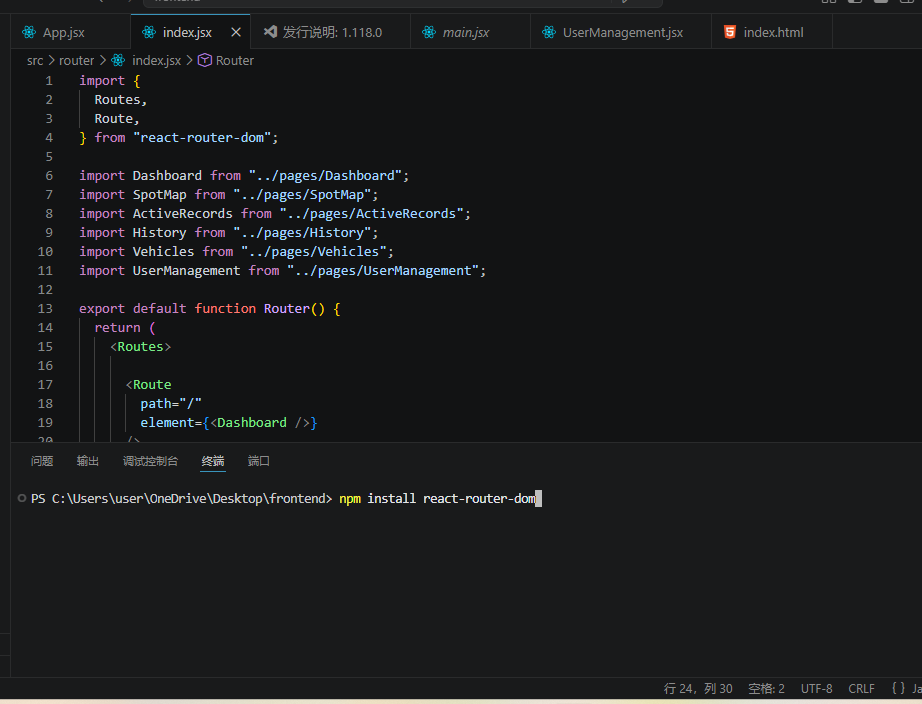The height and width of the screenshot is (704, 922).
Task: Open the 调试控制台 debug console tab
Action: click(x=150, y=461)
